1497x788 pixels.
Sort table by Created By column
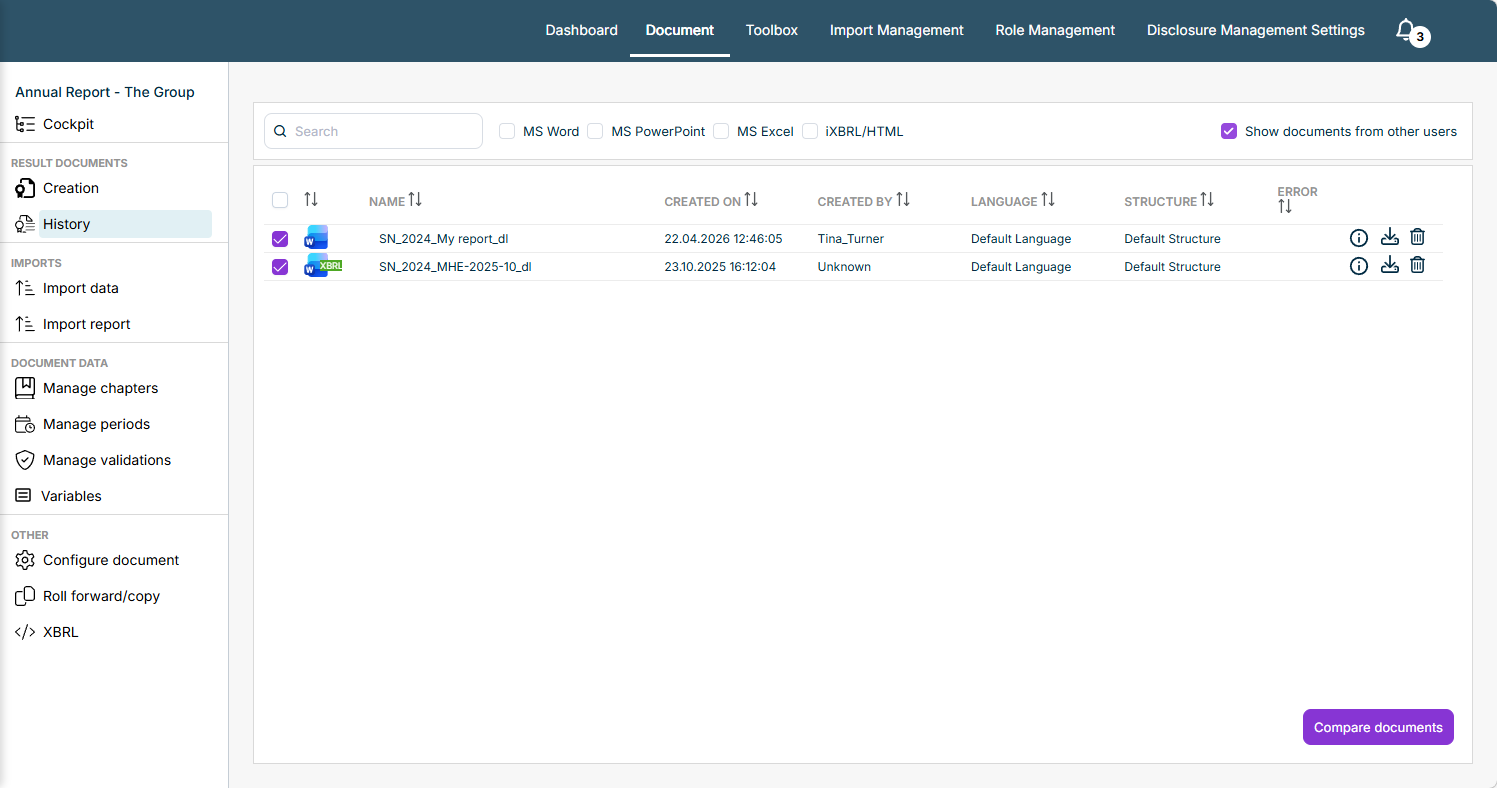click(x=903, y=200)
